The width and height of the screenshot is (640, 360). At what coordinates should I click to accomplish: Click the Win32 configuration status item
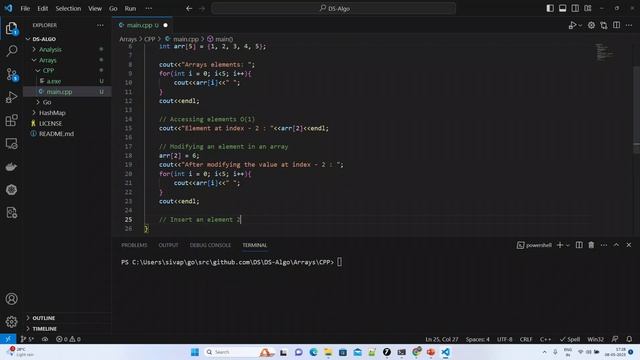click(x=595, y=339)
